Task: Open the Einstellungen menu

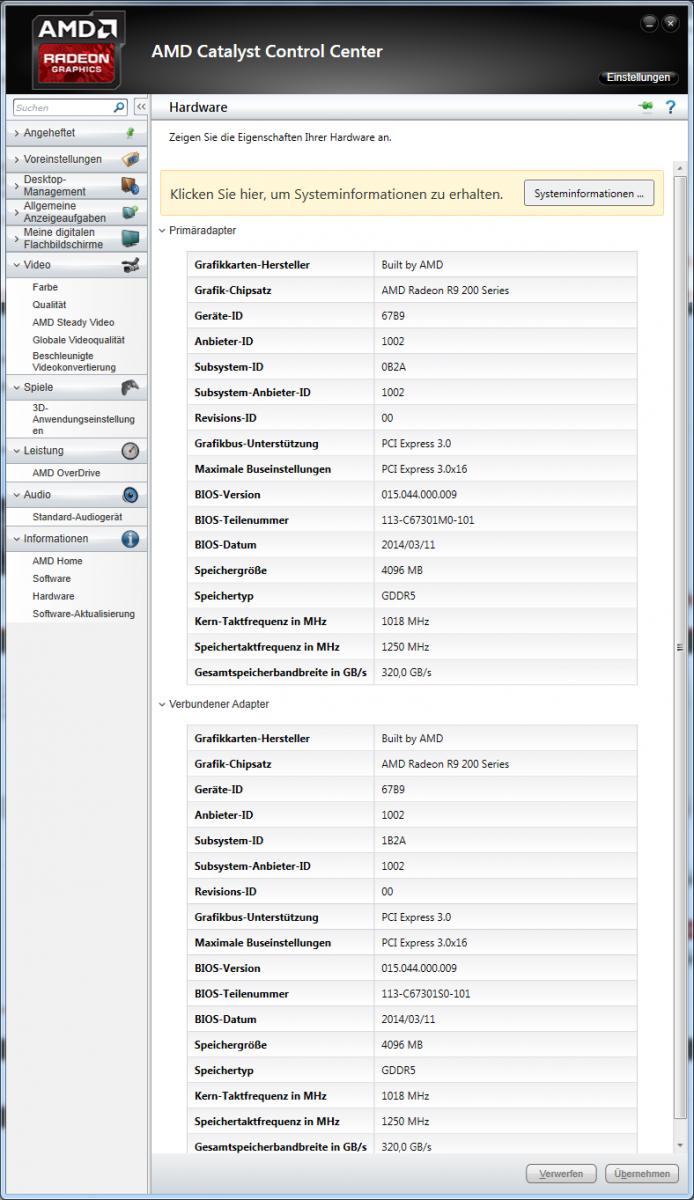Action: 637,77
